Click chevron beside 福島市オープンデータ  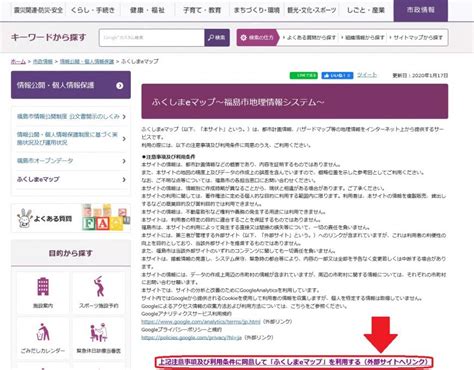(124, 161)
